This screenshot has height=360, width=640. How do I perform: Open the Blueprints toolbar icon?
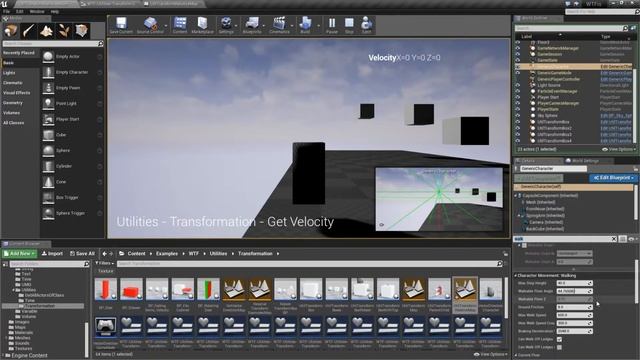[x=252, y=25]
